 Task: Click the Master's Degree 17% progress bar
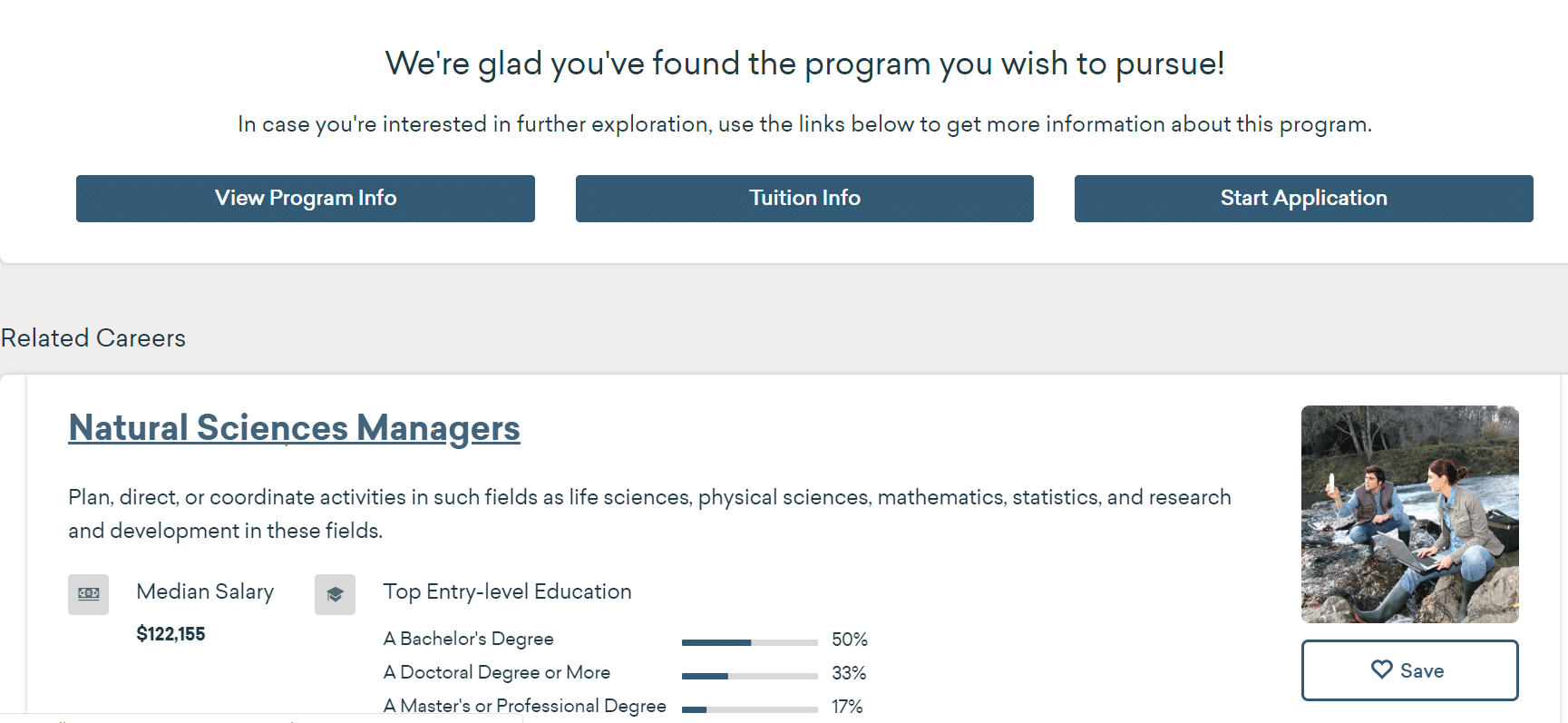tap(749, 709)
